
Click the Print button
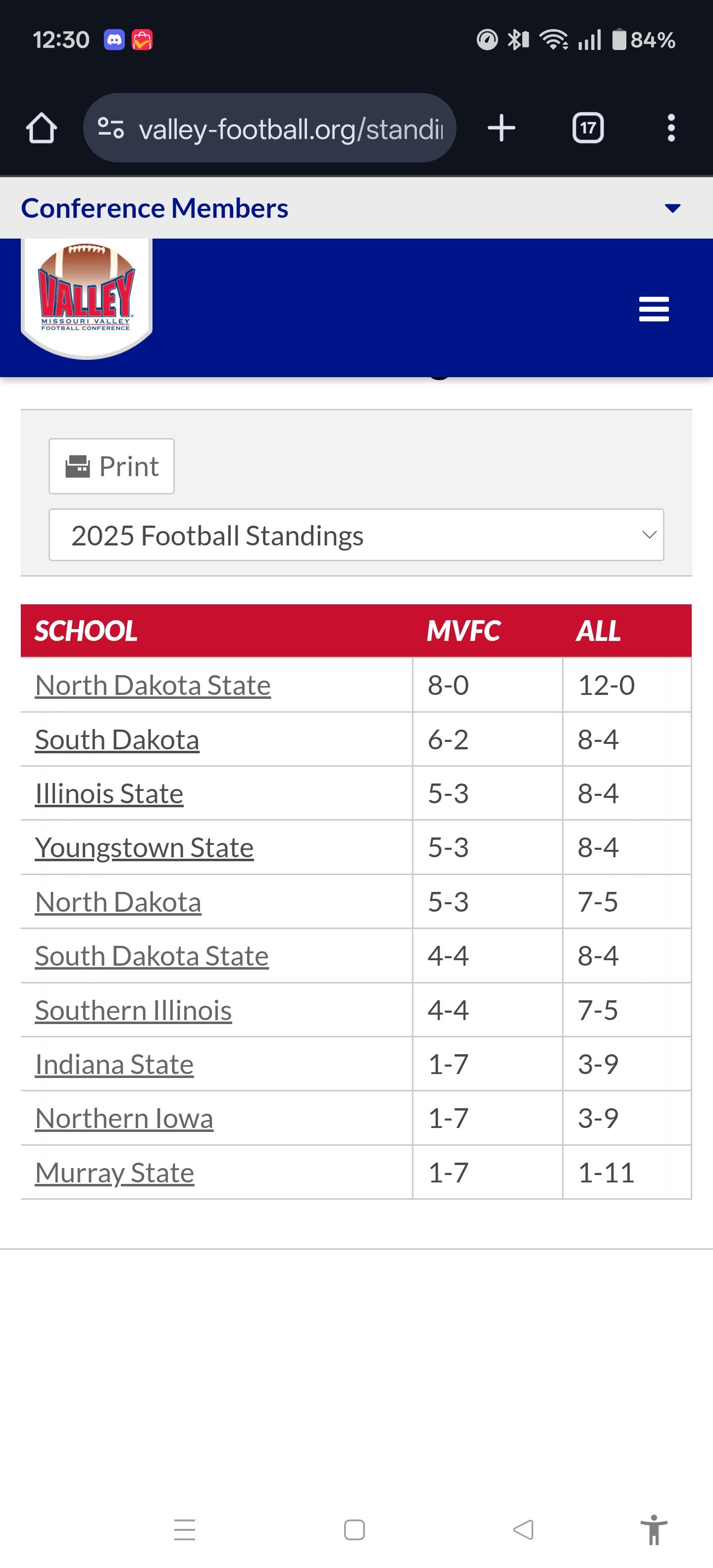(x=111, y=466)
